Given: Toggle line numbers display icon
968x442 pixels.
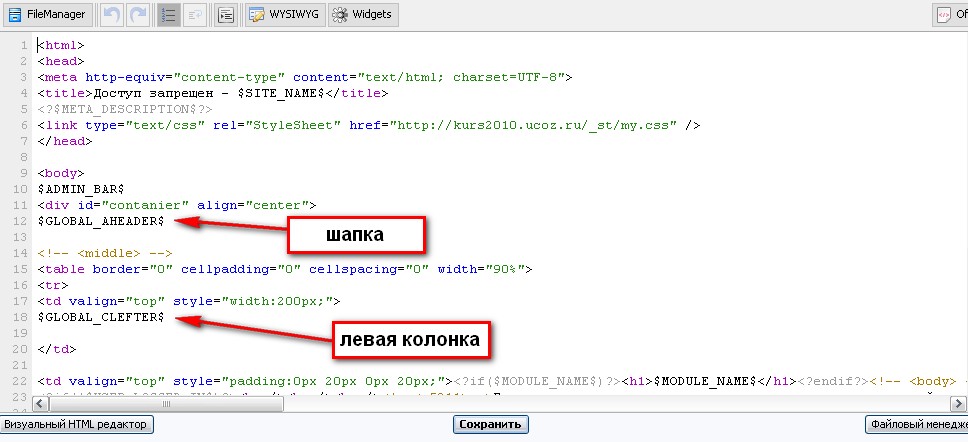Looking at the screenshot, I should click(169, 15).
